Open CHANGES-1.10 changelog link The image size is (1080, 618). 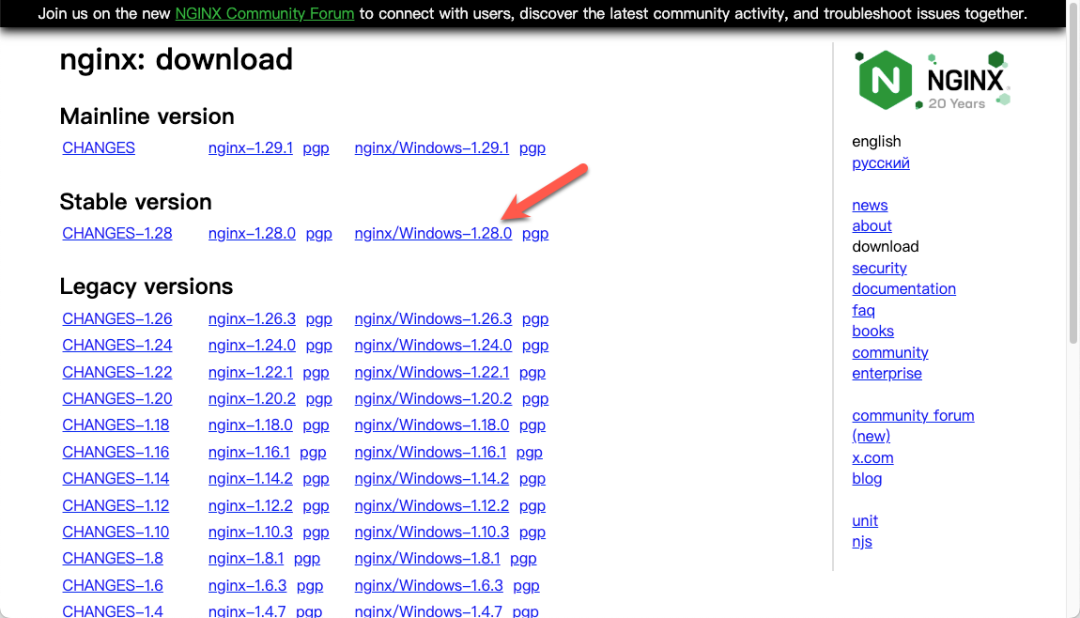tap(115, 532)
